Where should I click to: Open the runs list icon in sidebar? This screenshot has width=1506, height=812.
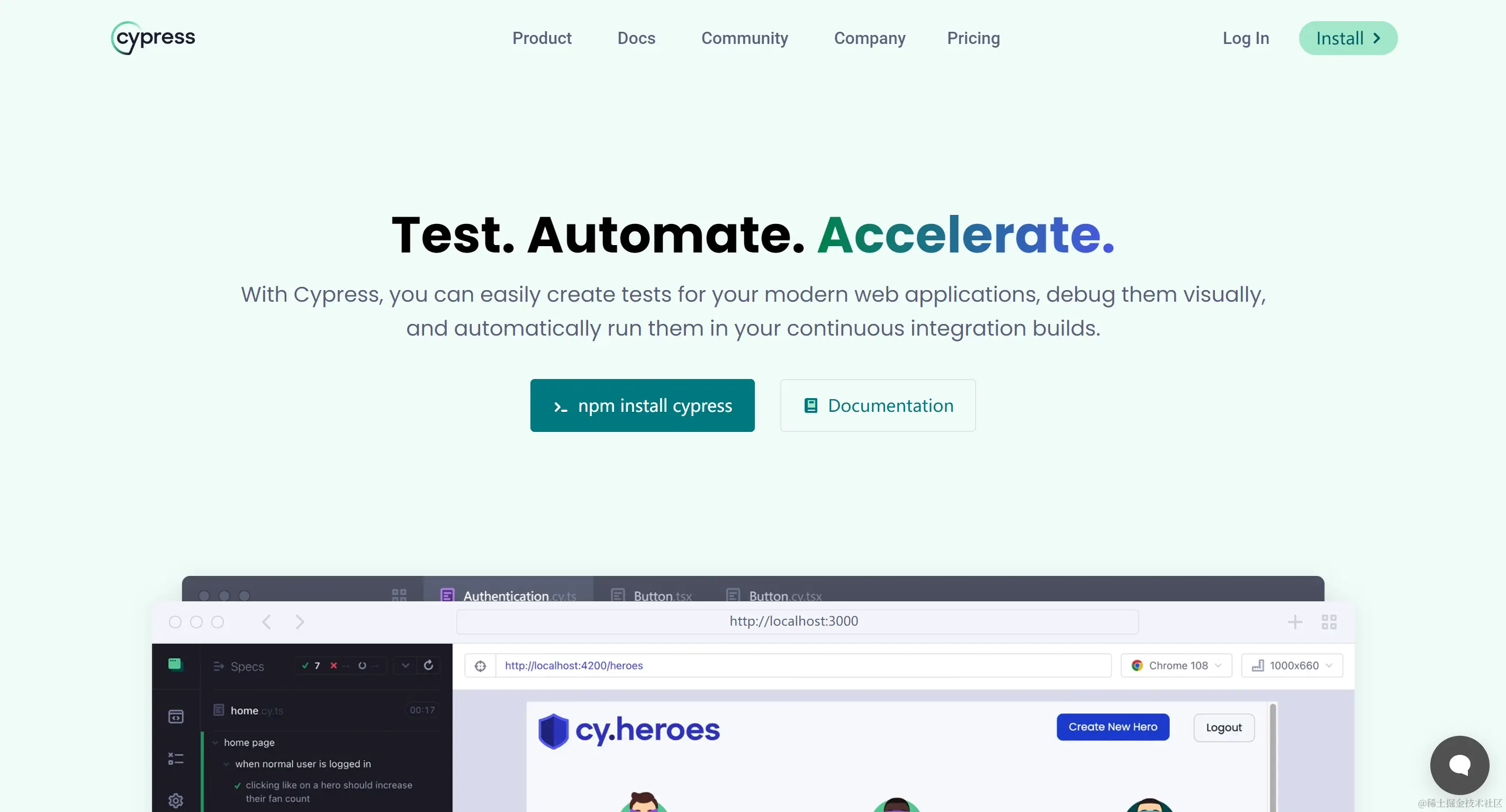tap(175, 759)
